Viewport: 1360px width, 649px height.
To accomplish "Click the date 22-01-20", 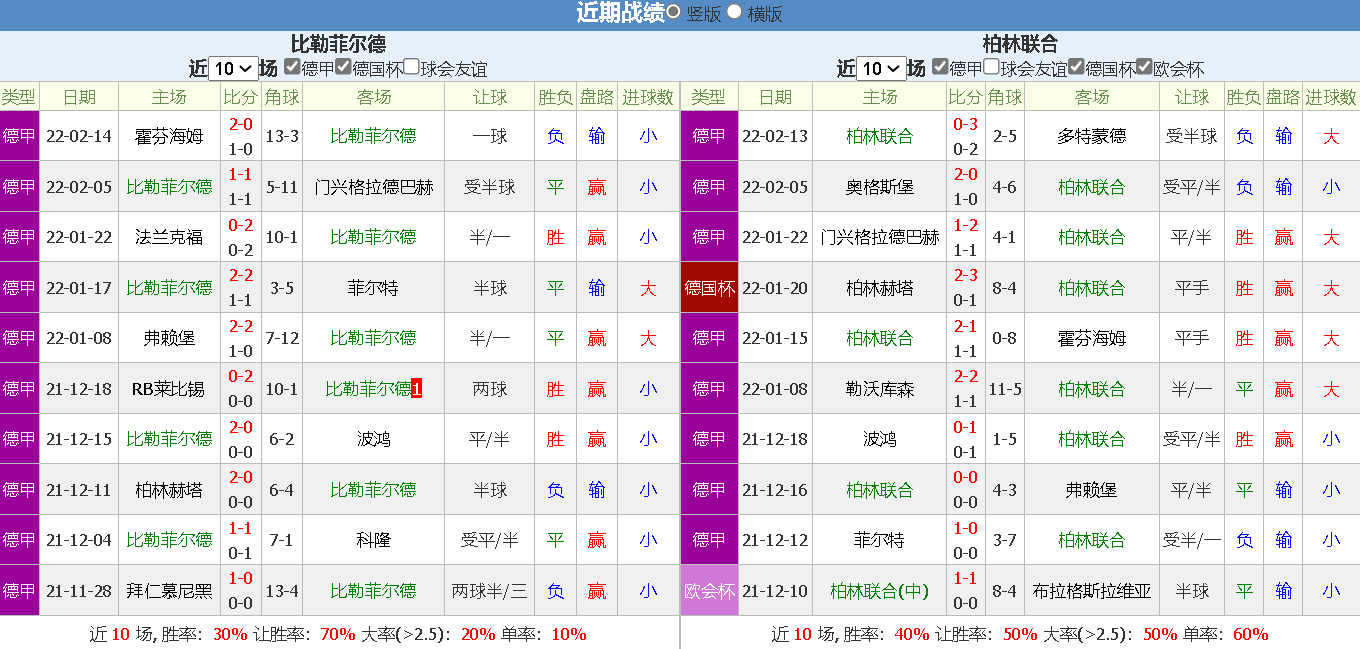I will [775, 288].
